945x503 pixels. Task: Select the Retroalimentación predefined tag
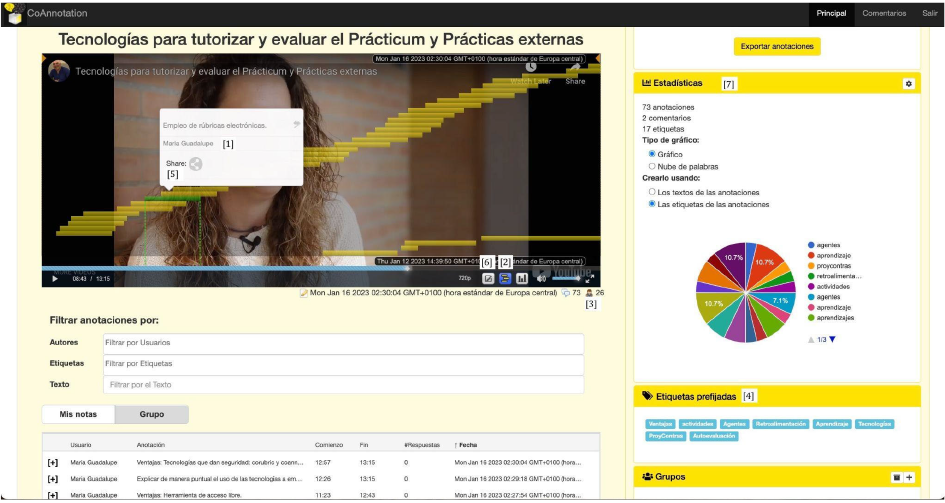(x=779, y=424)
